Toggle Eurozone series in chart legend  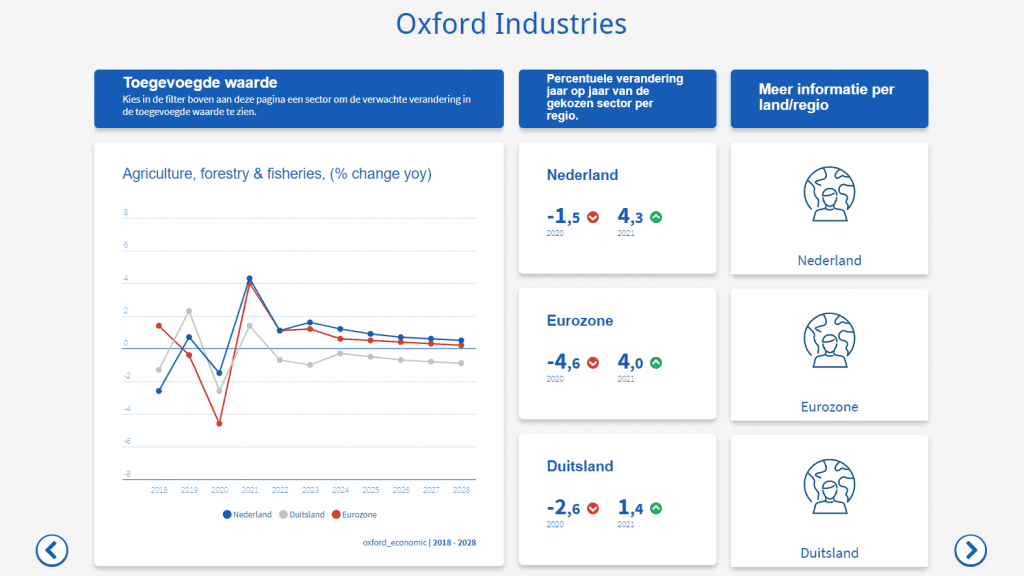tap(354, 514)
